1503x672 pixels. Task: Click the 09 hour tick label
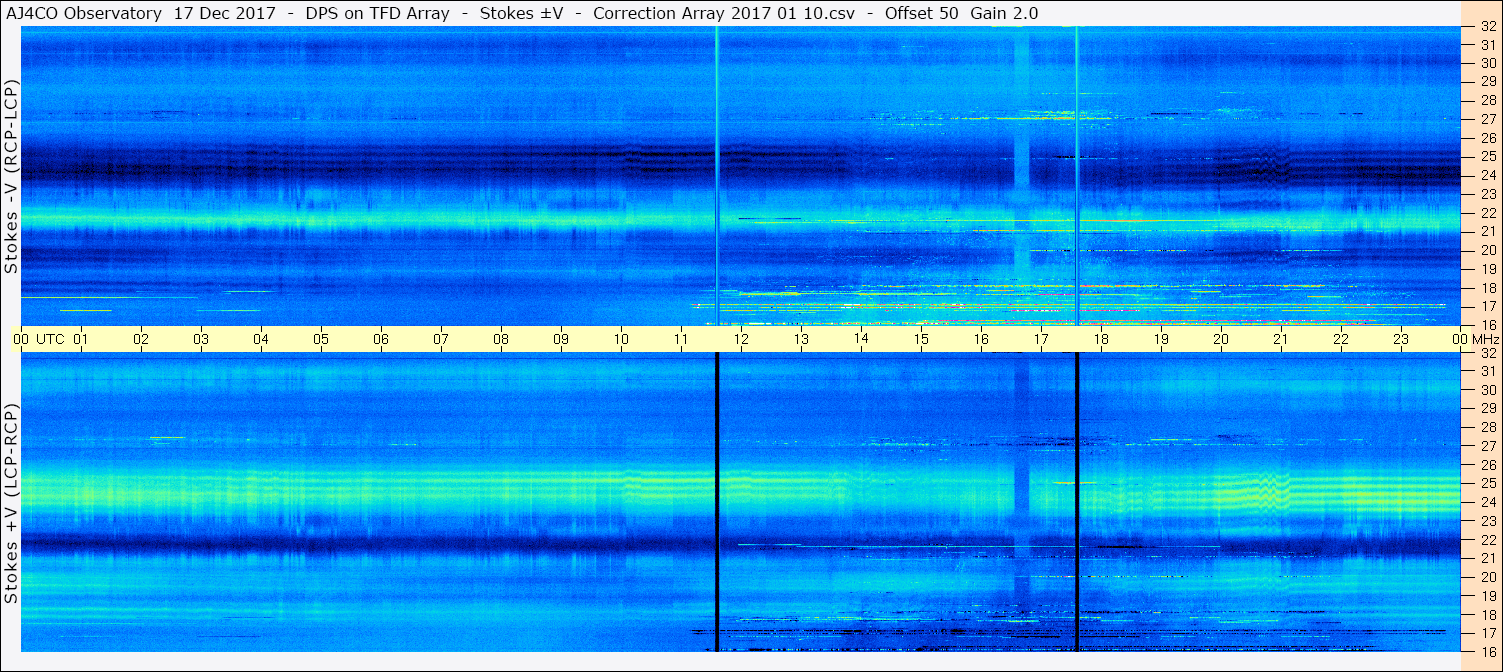click(x=561, y=340)
